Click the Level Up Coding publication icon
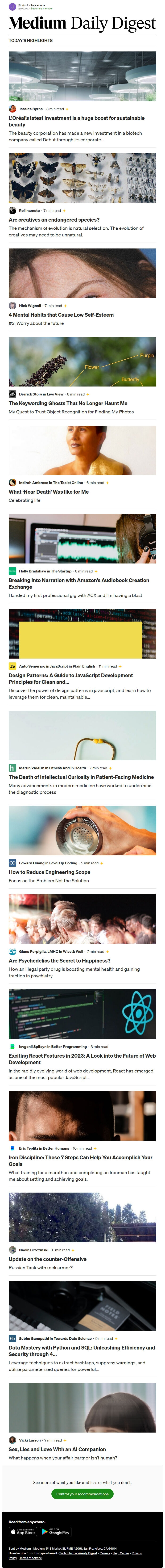165x1568 pixels. (12, 862)
